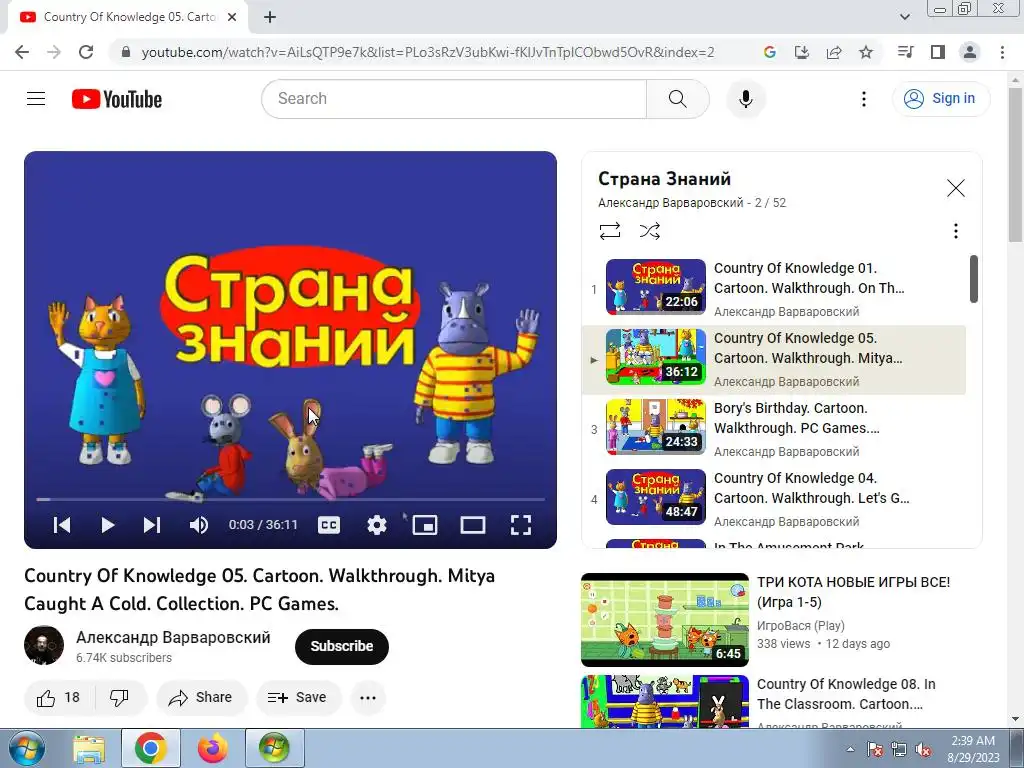
Task: Click the Sign in button
Action: pyautogui.click(x=940, y=99)
